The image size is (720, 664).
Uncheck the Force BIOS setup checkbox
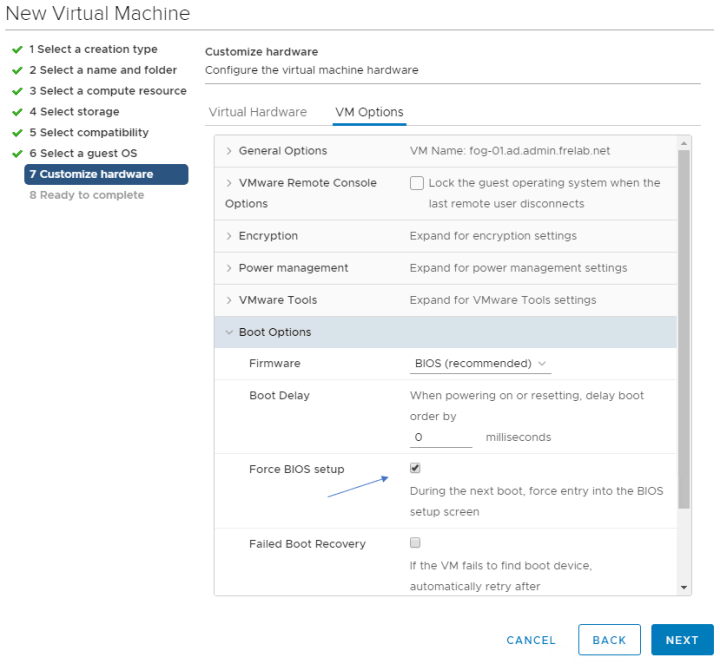tap(415, 468)
